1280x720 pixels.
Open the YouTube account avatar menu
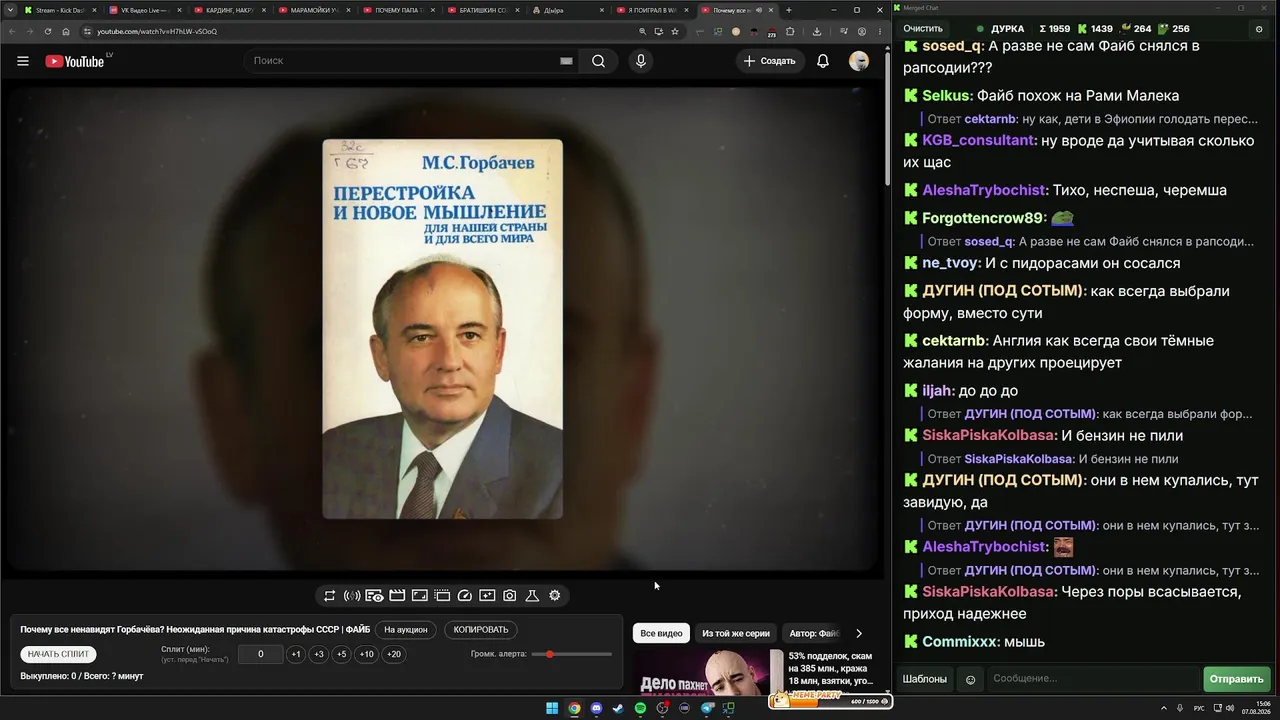coord(859,61)
